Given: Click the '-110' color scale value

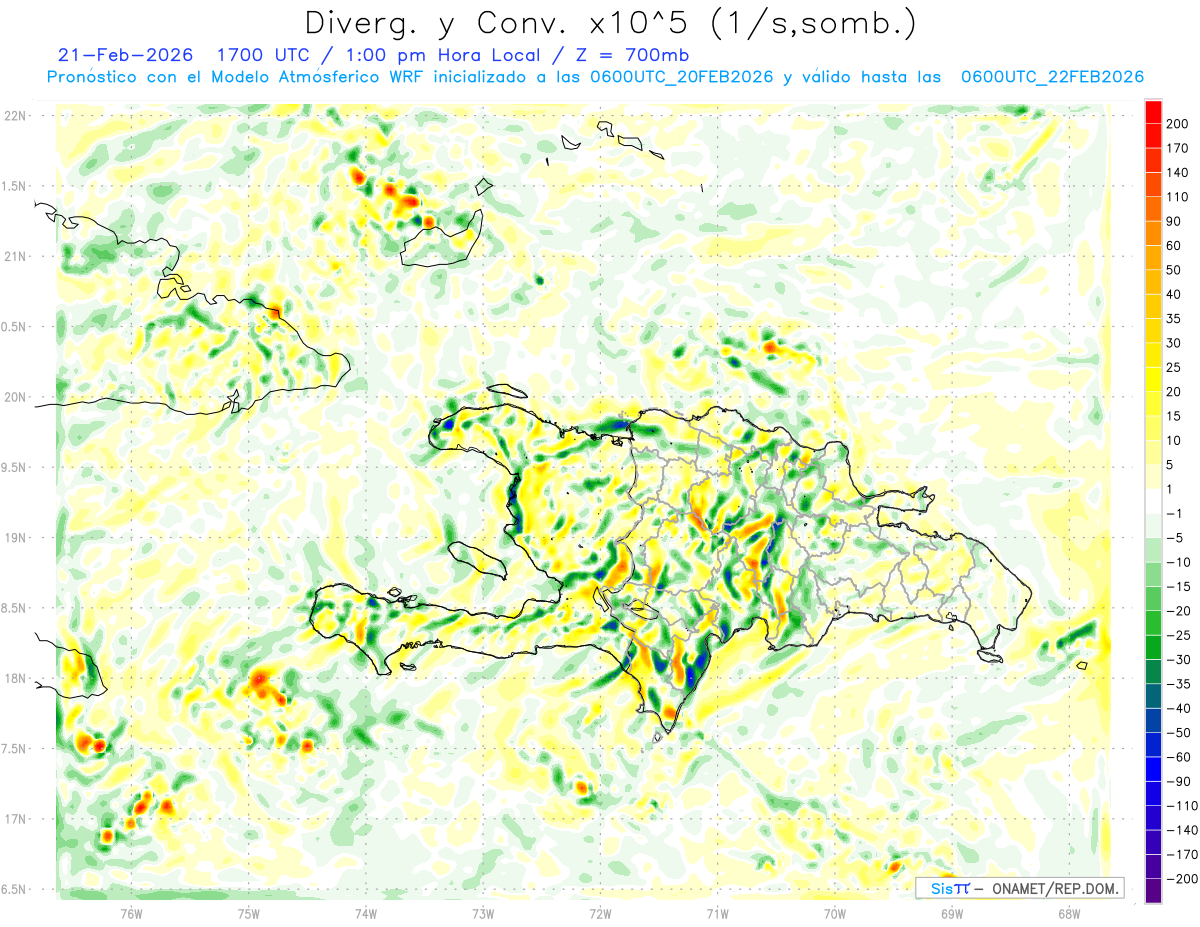Looking at the screenshot, I should [x=1183, y=806].
